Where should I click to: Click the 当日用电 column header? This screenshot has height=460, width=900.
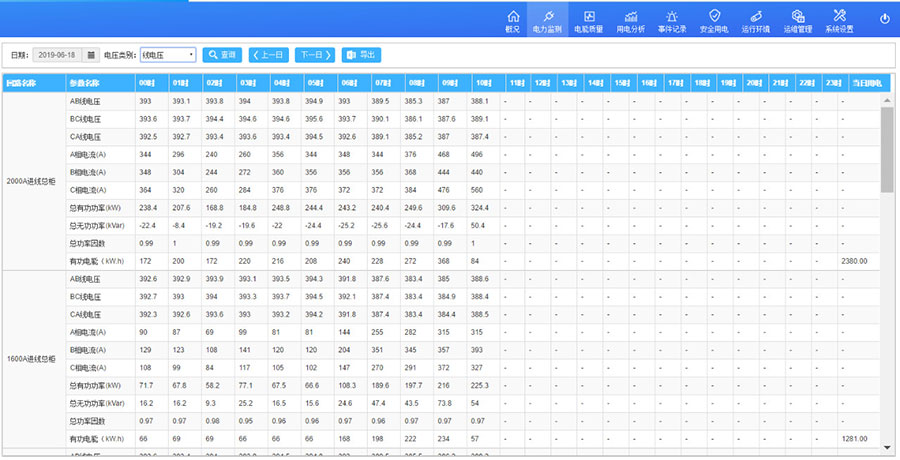pyautogui.click(x=864, y=82)
